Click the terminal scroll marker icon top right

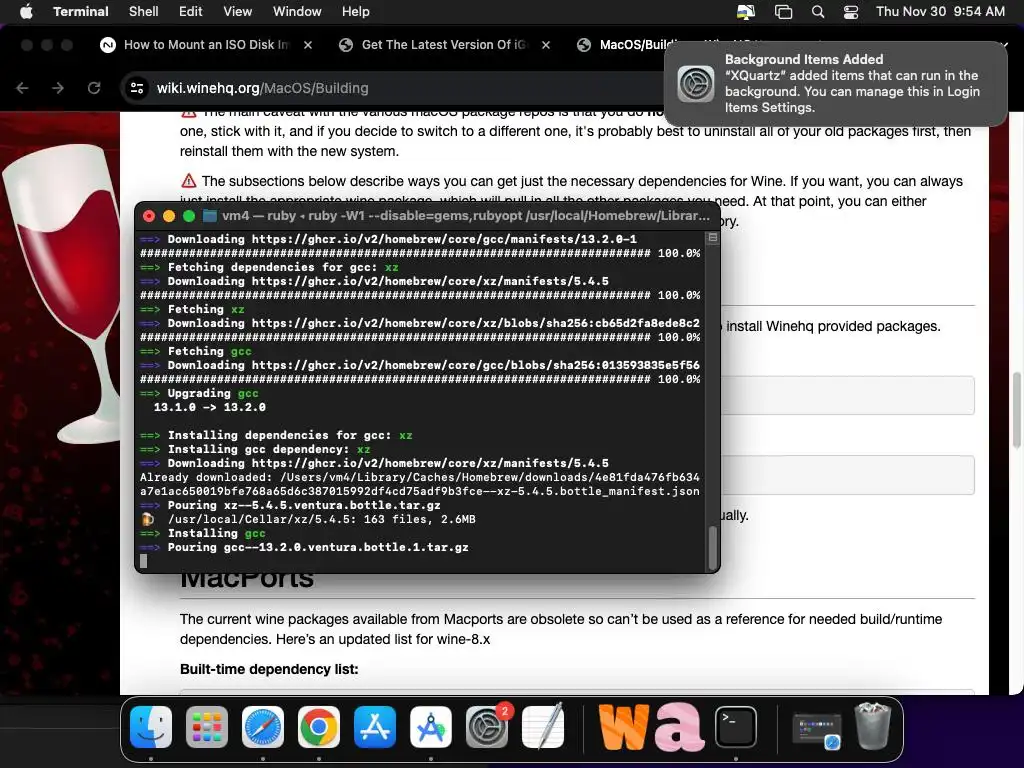point(712,238)
